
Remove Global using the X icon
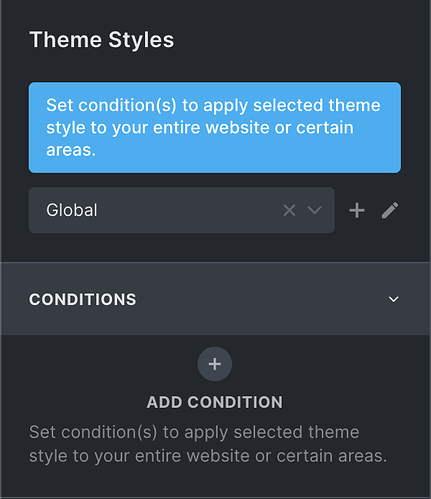point(289,210)
